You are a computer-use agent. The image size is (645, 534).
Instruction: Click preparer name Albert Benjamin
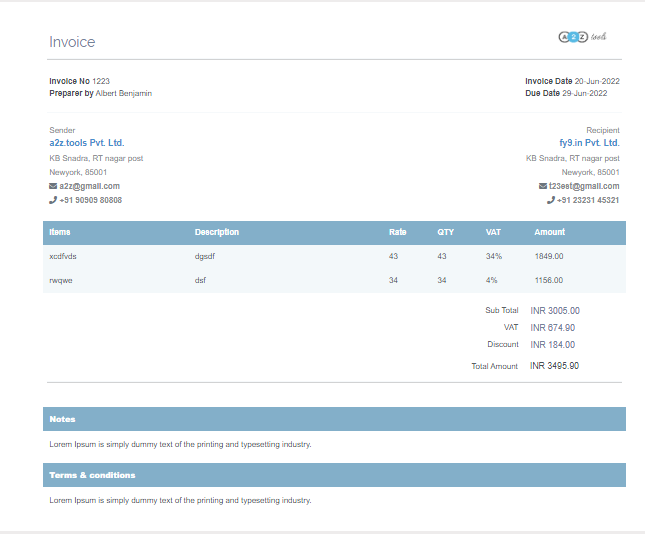click(x=124, y=93)
